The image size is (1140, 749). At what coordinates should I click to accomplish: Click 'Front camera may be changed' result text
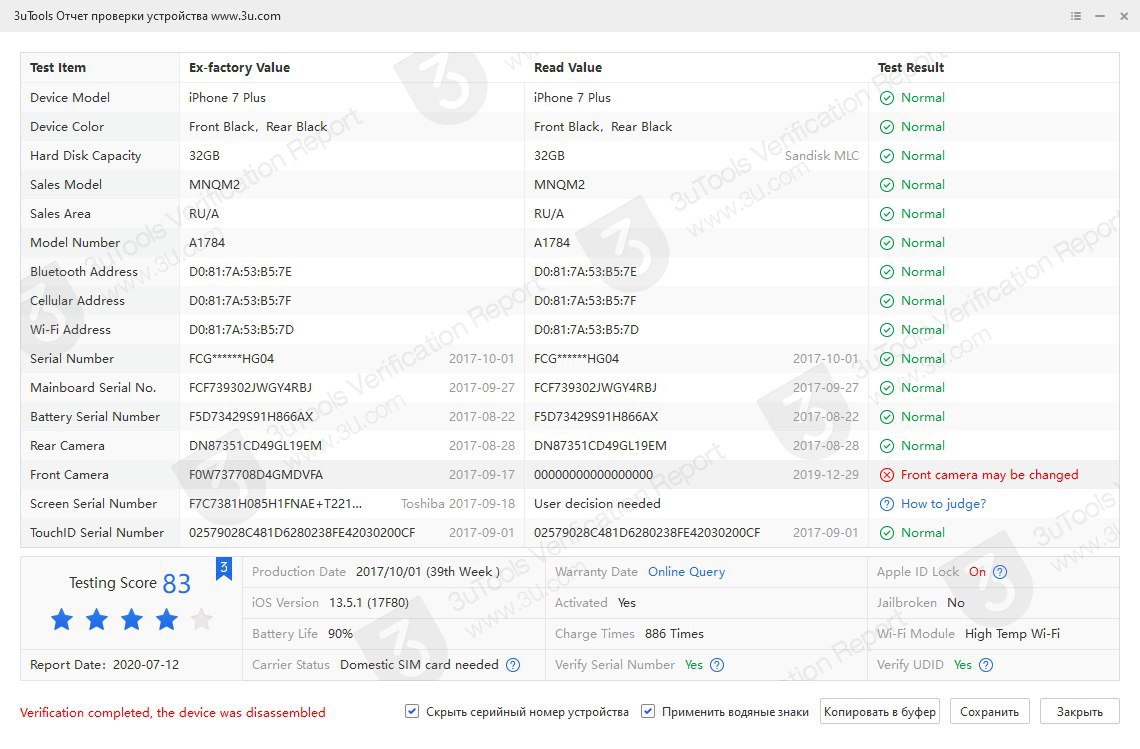pyautogui.click(x=990, y=475)
